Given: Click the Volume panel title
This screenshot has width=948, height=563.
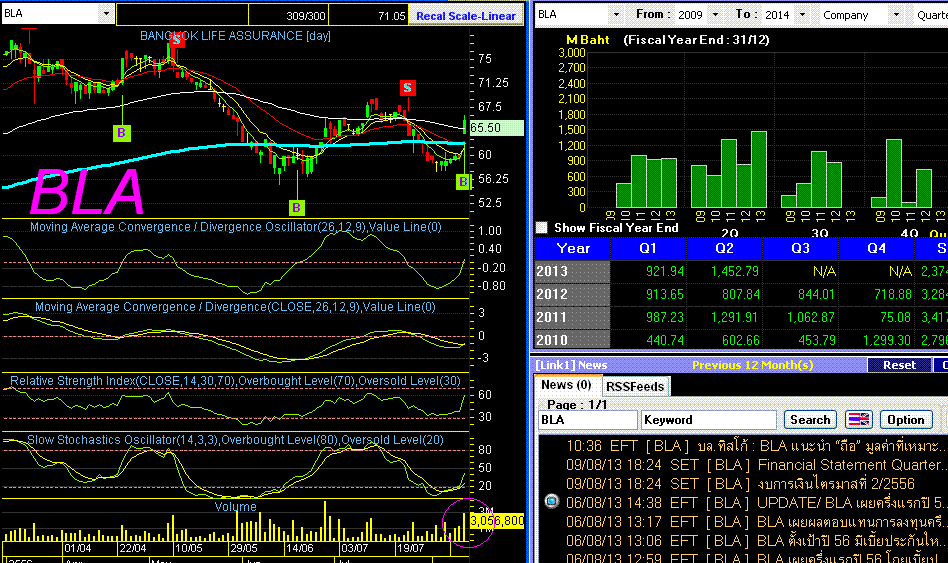Looking at the screenshot, I should coord(235,507).
